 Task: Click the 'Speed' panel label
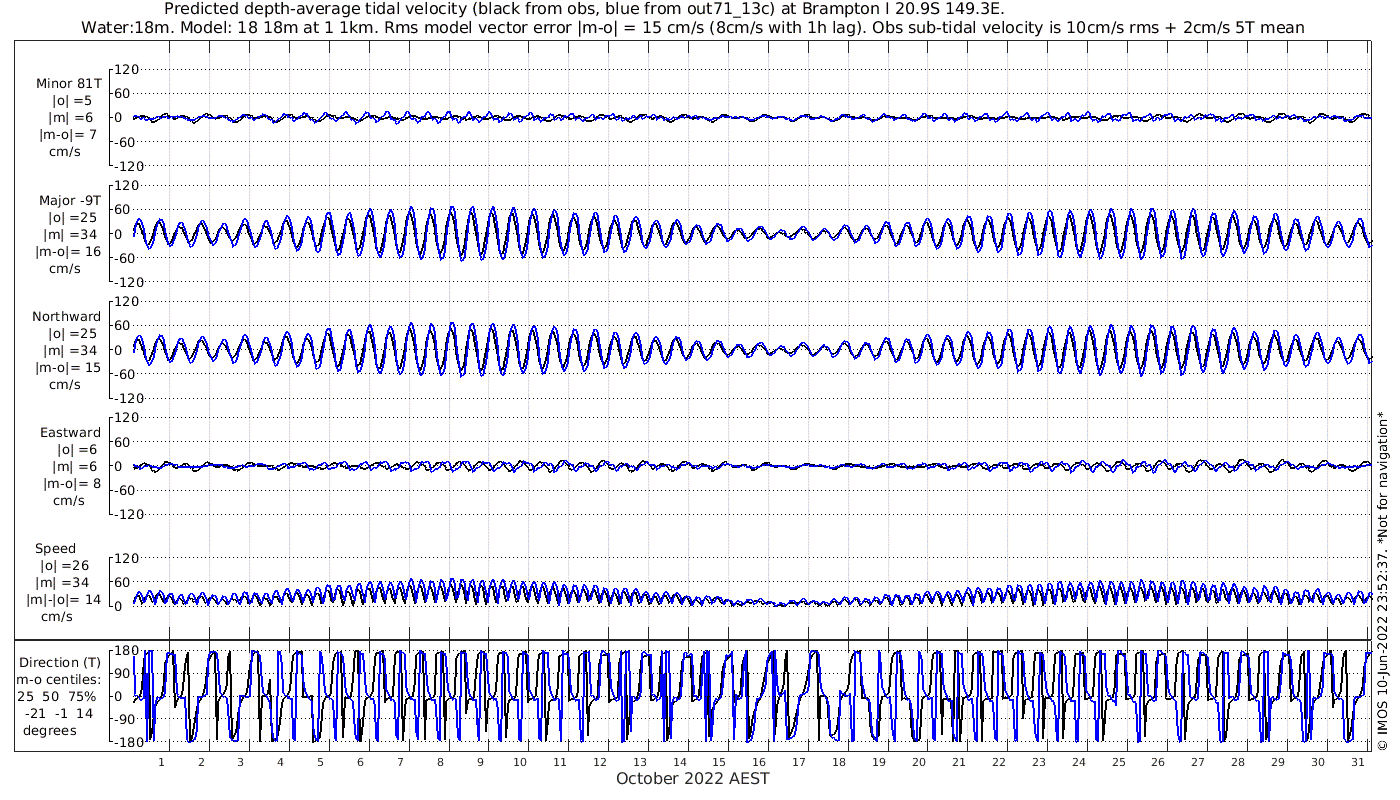(55, 548)
